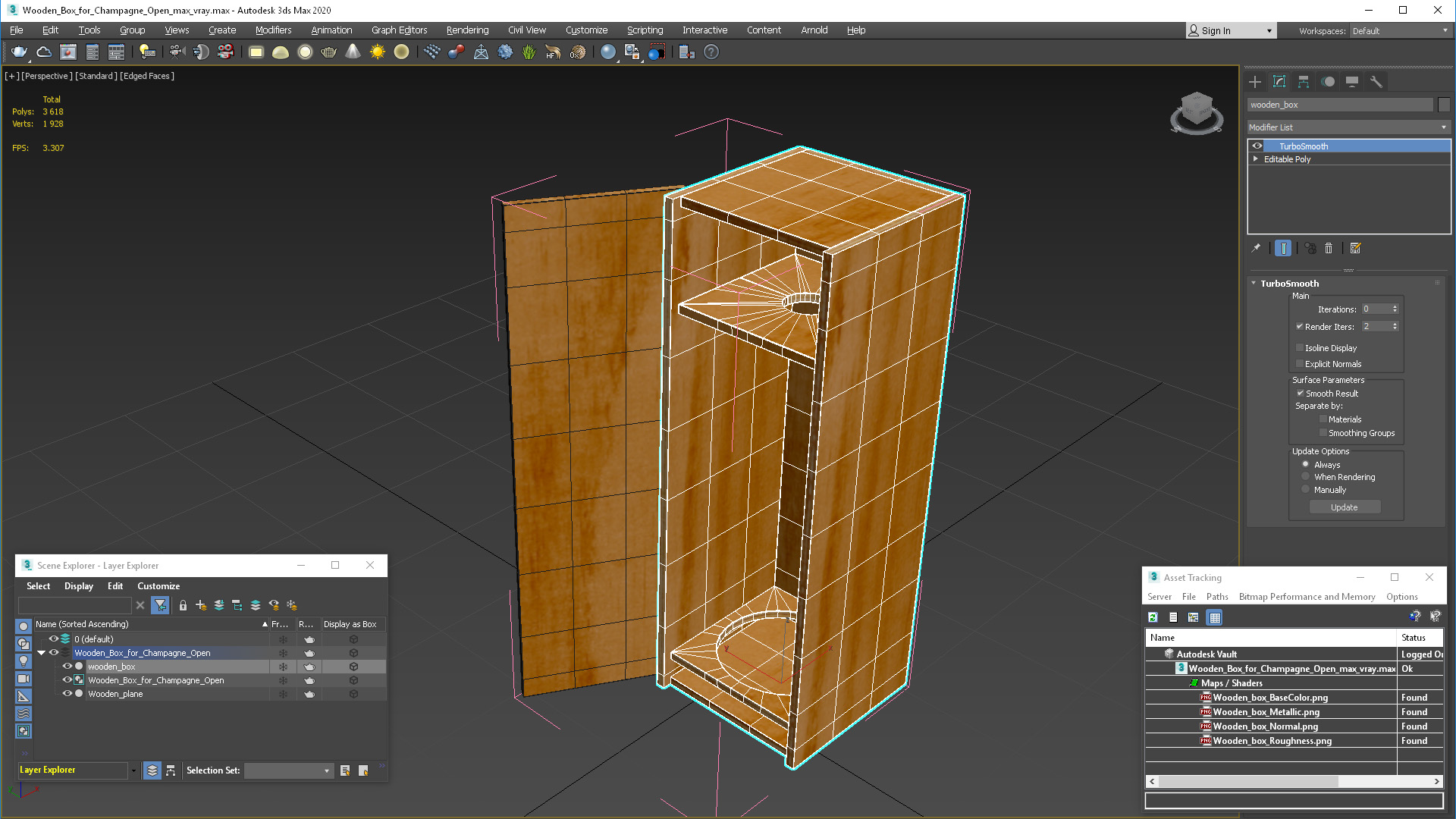This screenshot has height=819, width=1456.
Task: Click the ViewCube in the viewport
Action: point(1197,113)
